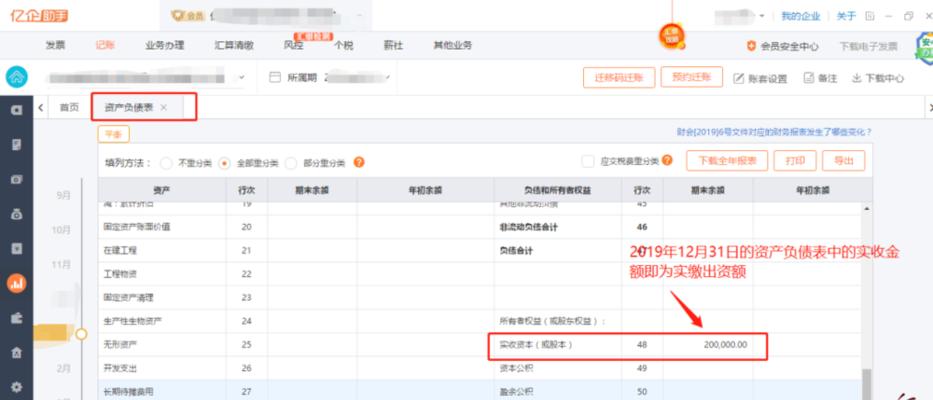933x400 pixels.
Task: Select 10月 on the month timeline
Action: point(61,229)
